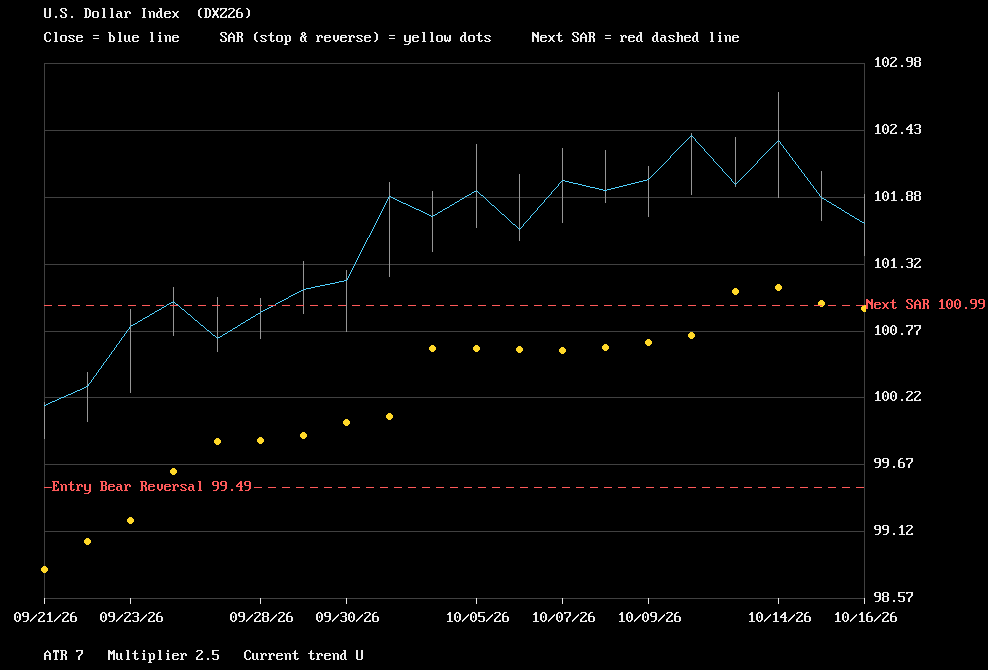
Task: Select the 102.98 price axis label
Action: [x=897, y=62]
